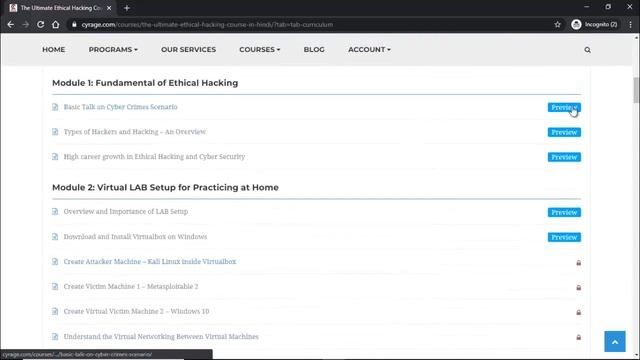Restore down the browser window

(608, 7)
